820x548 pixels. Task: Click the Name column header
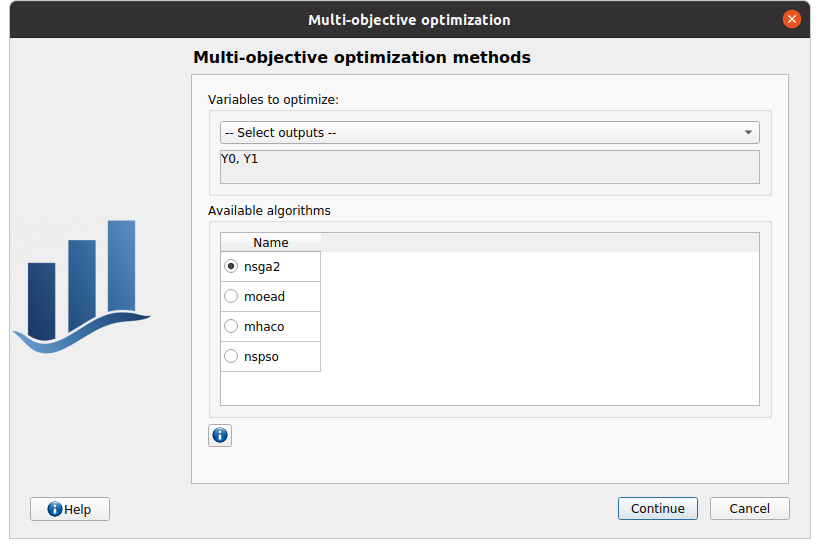270,242
